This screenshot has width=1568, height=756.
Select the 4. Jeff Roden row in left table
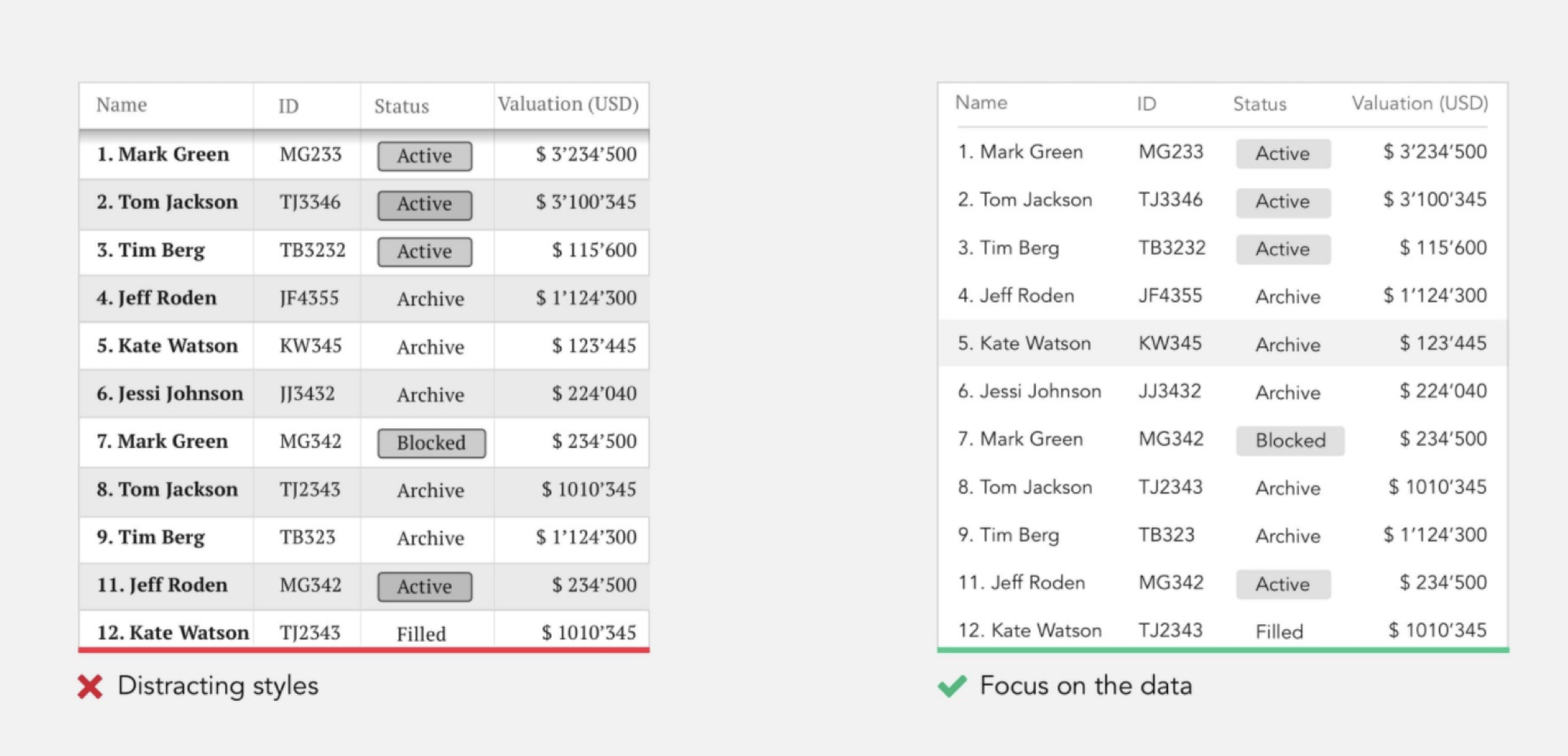[364, 298]
